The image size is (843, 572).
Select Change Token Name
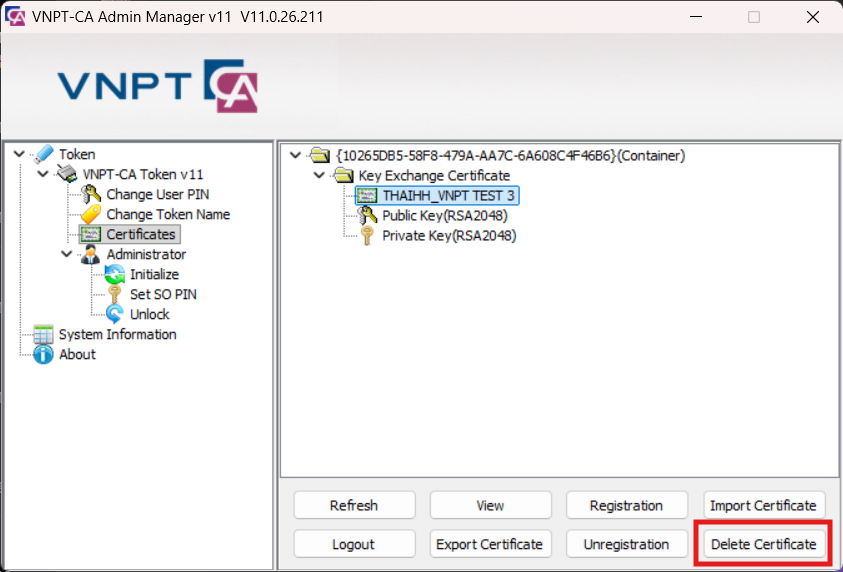click(x=168, y=214)
